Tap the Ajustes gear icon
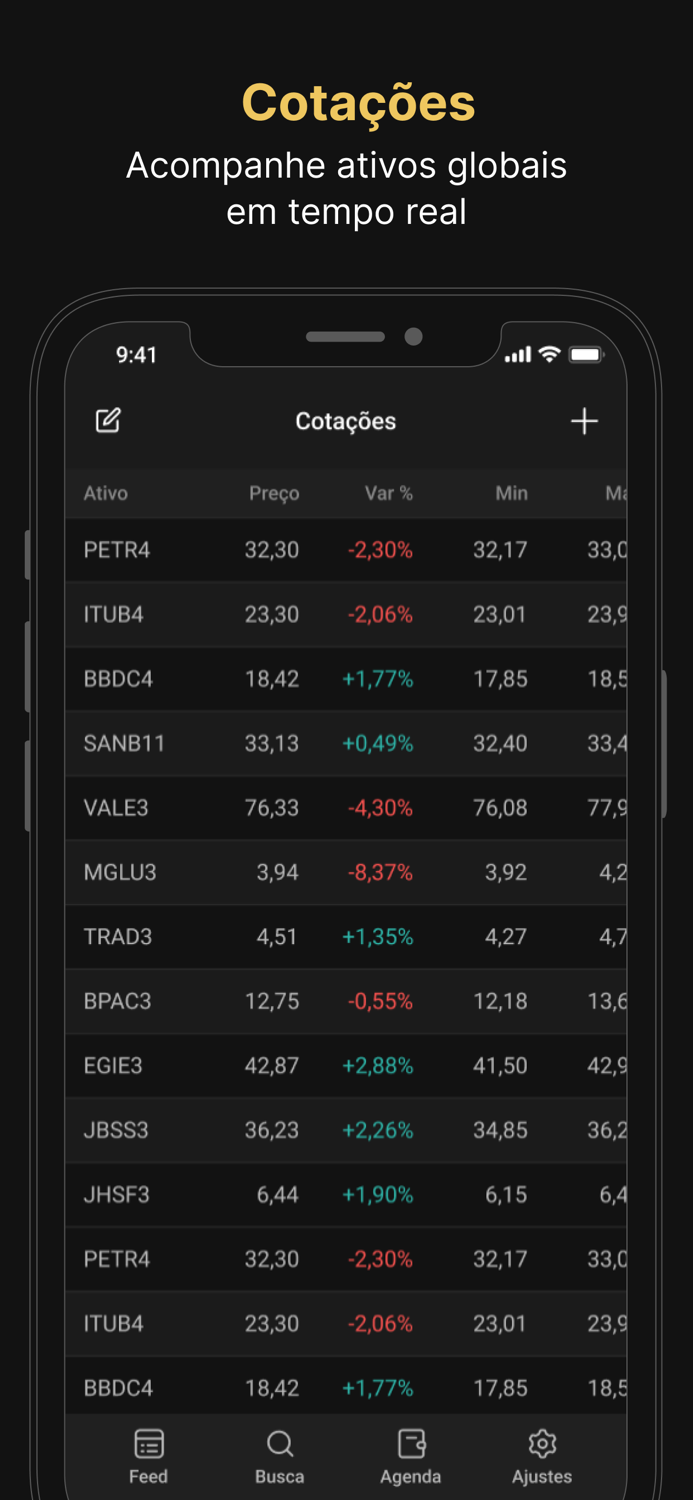This screenshot has width=693, height=1500. click(542, 1442)
